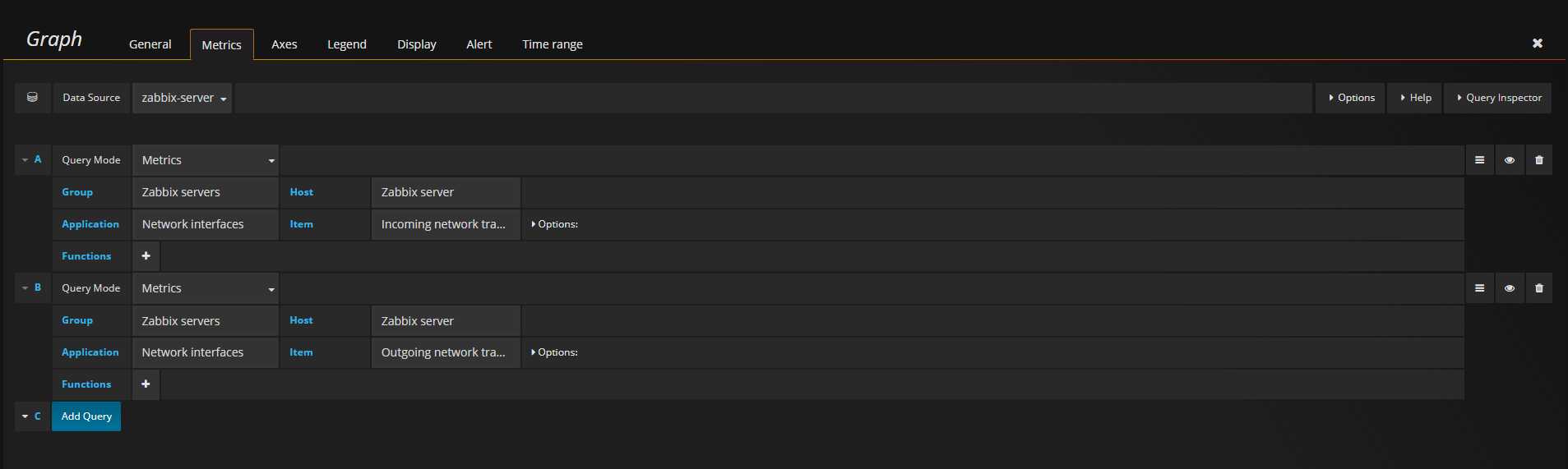Image resolution: width=1568 pixels, height=469 pixels.
Task: Open the Legend tab
Action: pyautogui.click(x=347, y=44)
